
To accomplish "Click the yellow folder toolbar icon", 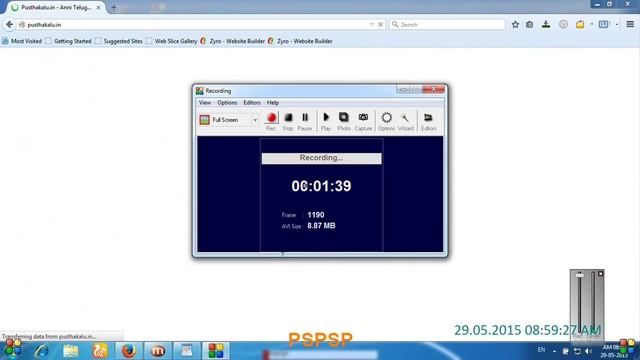I will 580,24.
